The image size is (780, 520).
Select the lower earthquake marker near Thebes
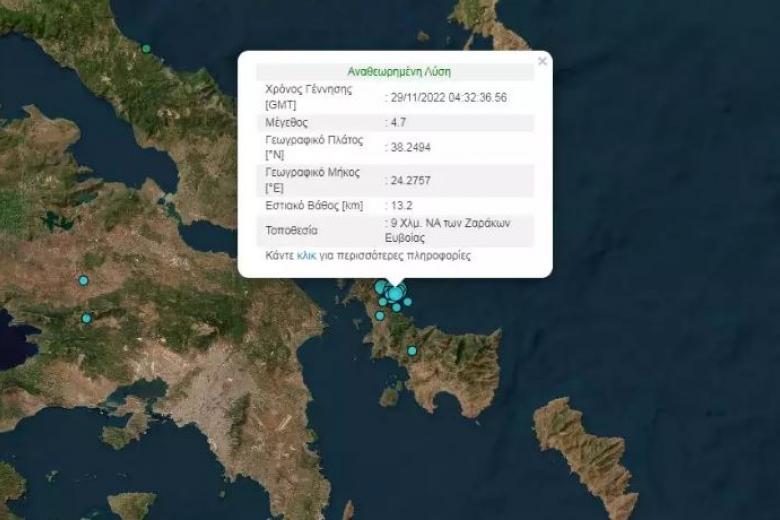point(87,318)
